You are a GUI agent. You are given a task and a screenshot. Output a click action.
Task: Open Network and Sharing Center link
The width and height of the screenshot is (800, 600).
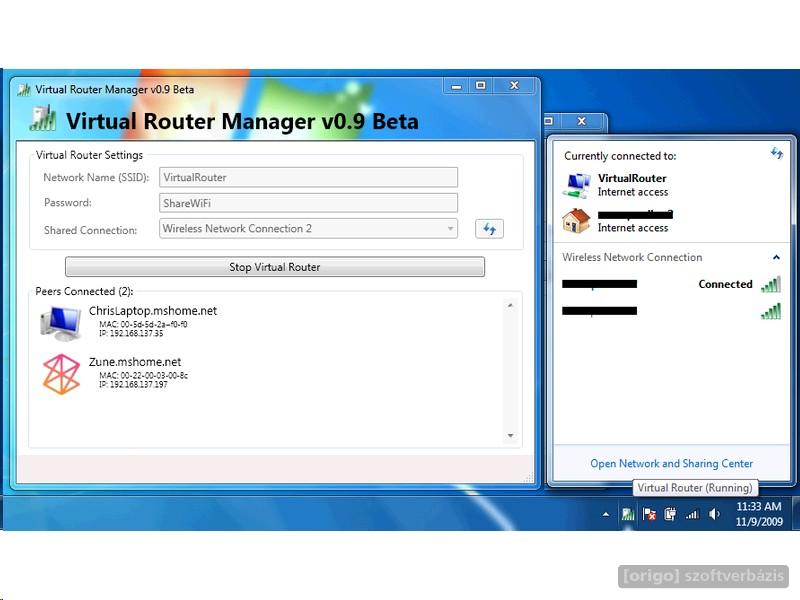pos(671,463)
